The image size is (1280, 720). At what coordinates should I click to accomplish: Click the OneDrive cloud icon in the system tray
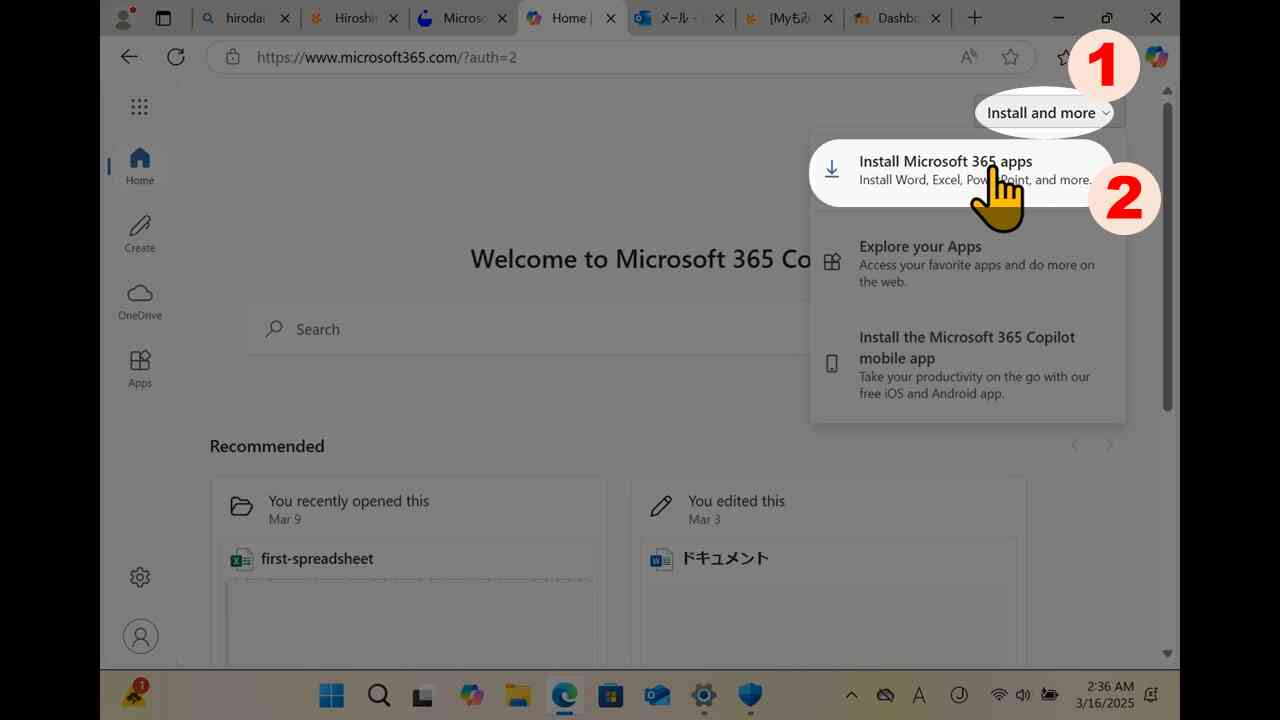pos(885,695)
